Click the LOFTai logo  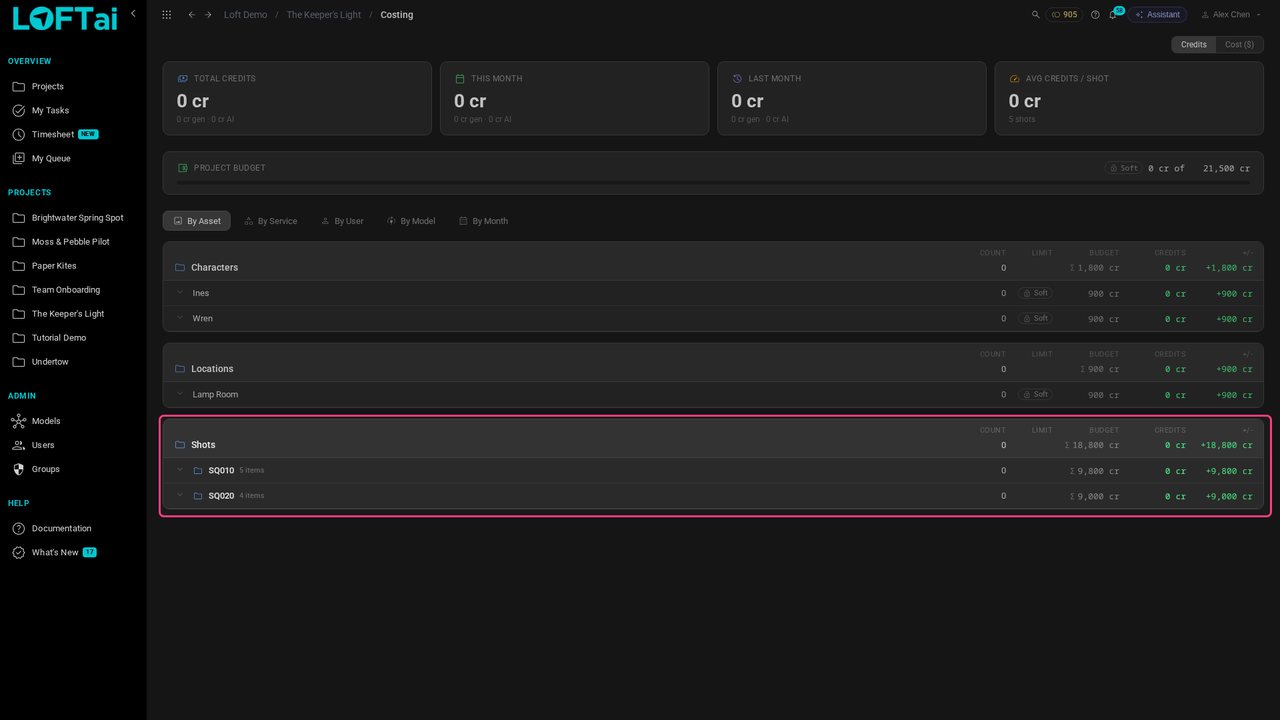pyautogui.click(x=65, y=18)
